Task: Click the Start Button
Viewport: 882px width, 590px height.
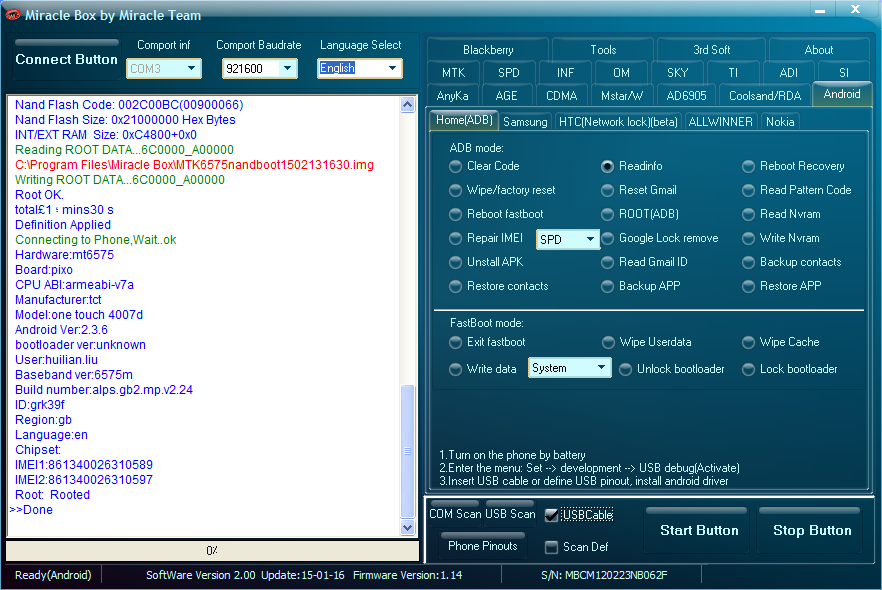Action: [699, 531]
